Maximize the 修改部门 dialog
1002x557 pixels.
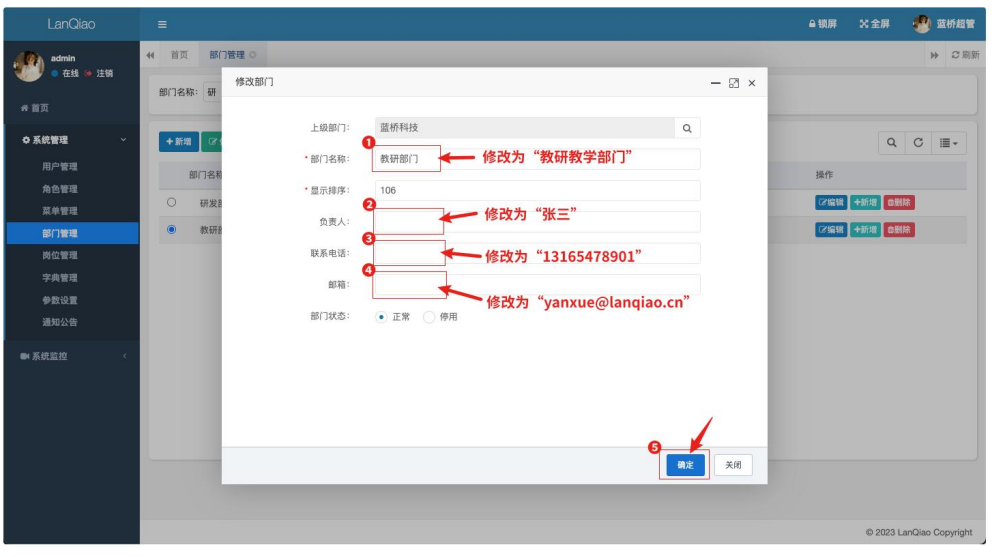[734, 83]
